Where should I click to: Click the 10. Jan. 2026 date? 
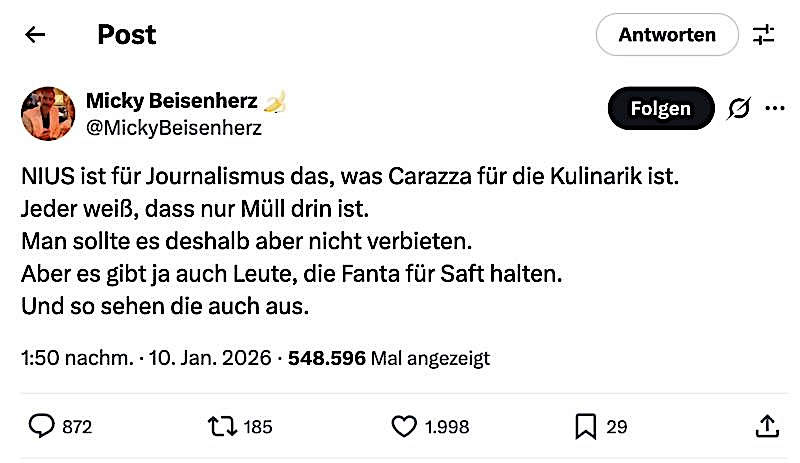tap(210, 358)
